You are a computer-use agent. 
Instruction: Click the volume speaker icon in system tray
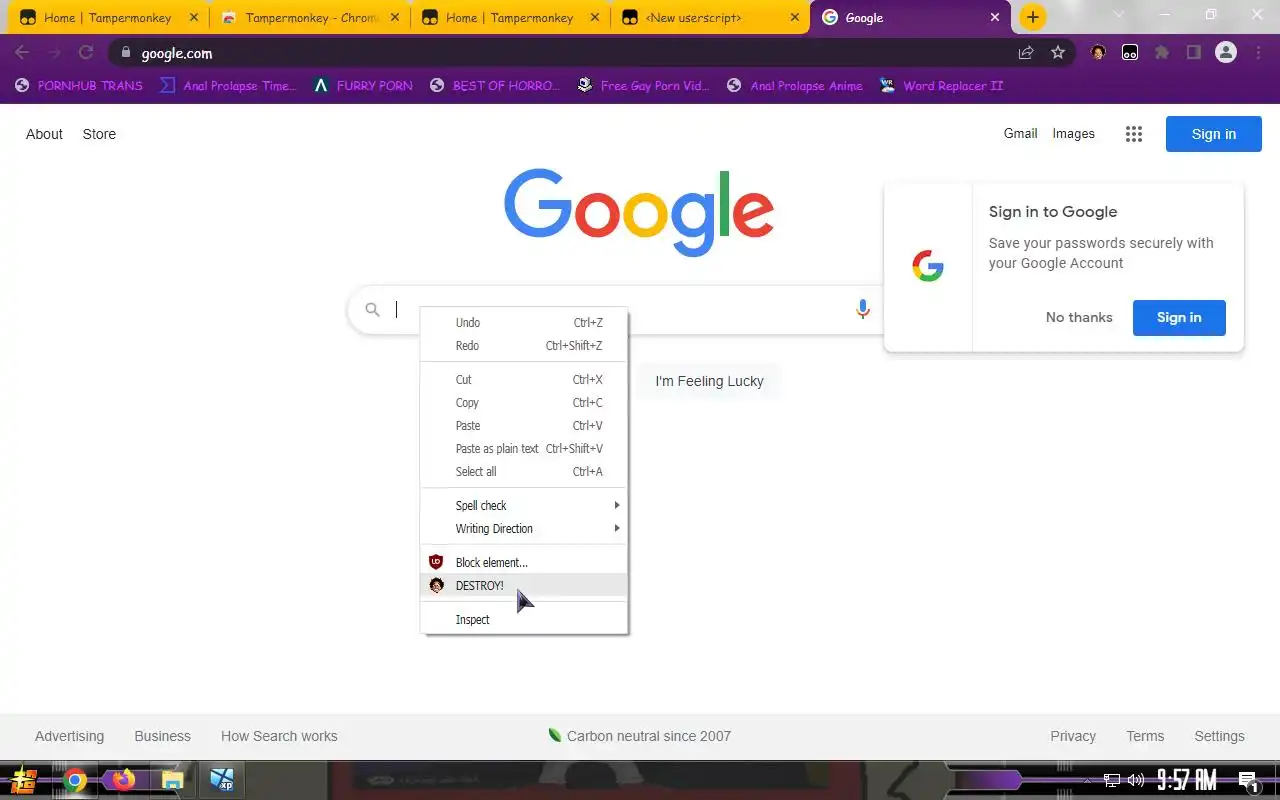coord(1136,780)
